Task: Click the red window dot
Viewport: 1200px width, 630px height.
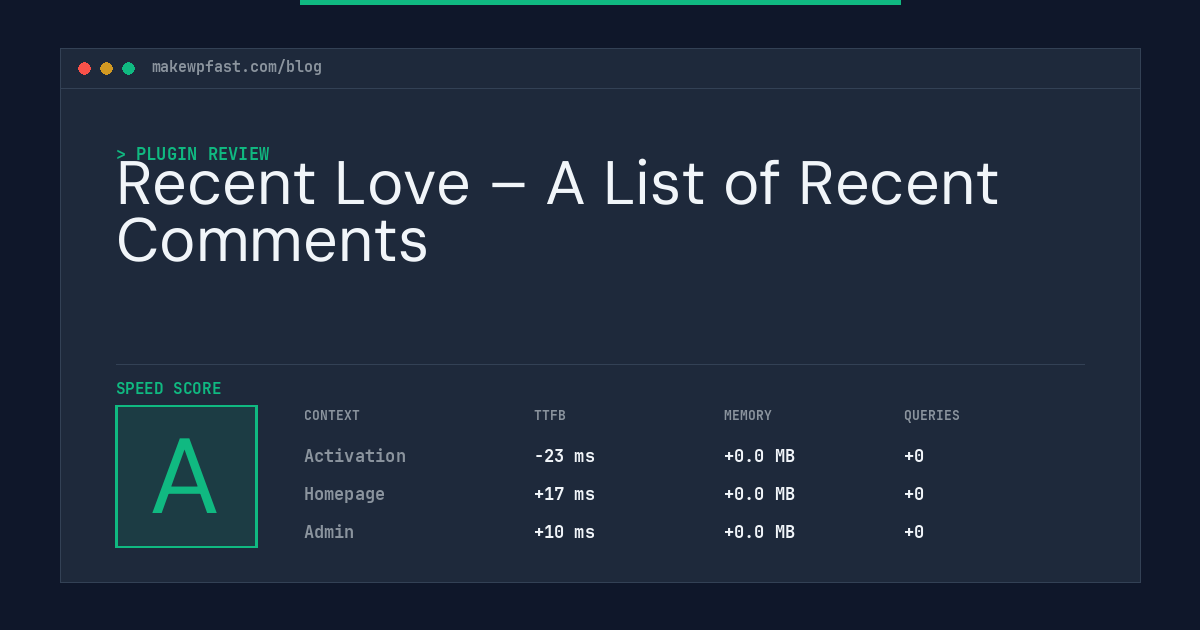Action: [x=84, y=68]
